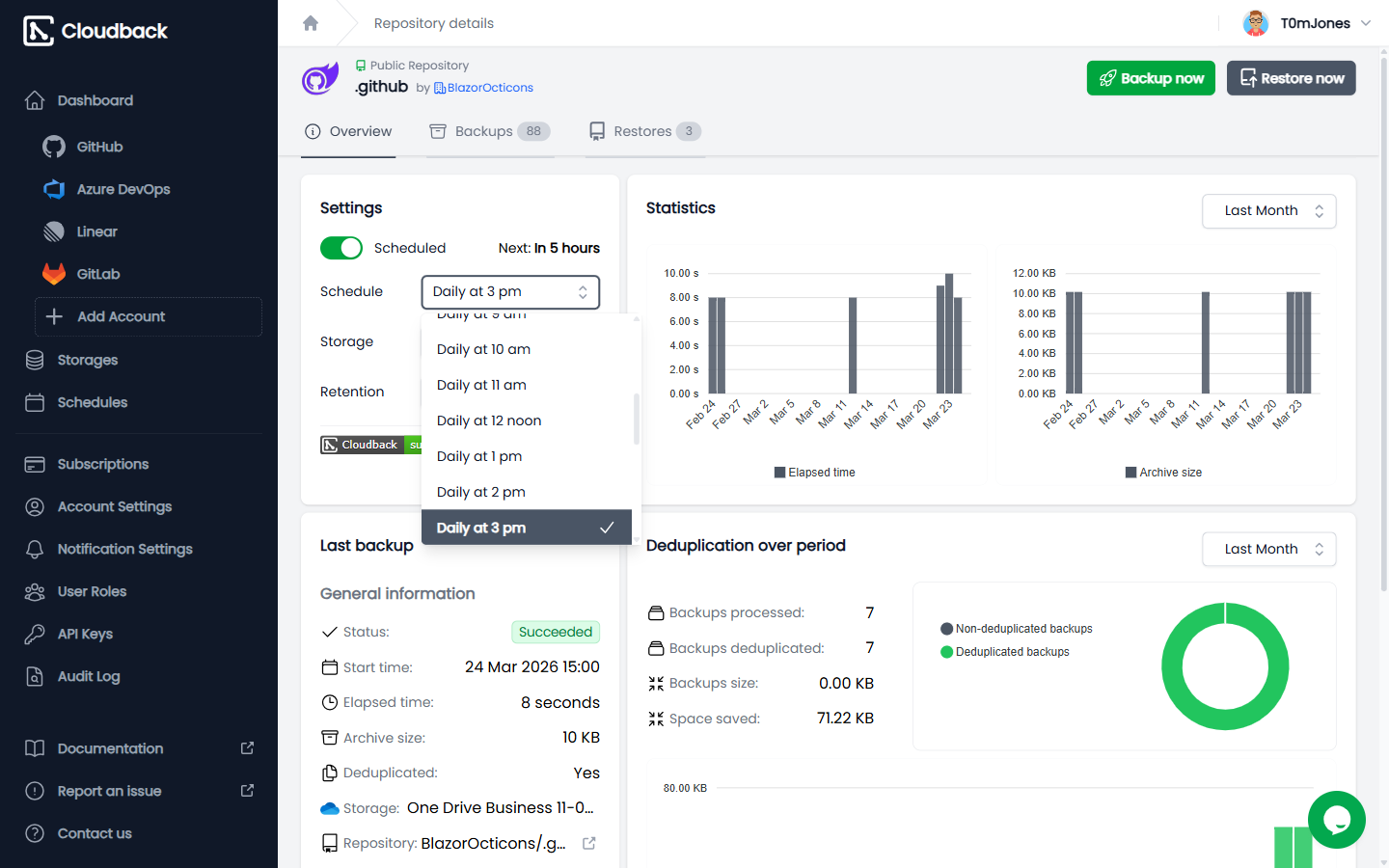1389x868 pixels.
Task: Toggle the Scheduled switch off
Action: (x=341, y=248)
